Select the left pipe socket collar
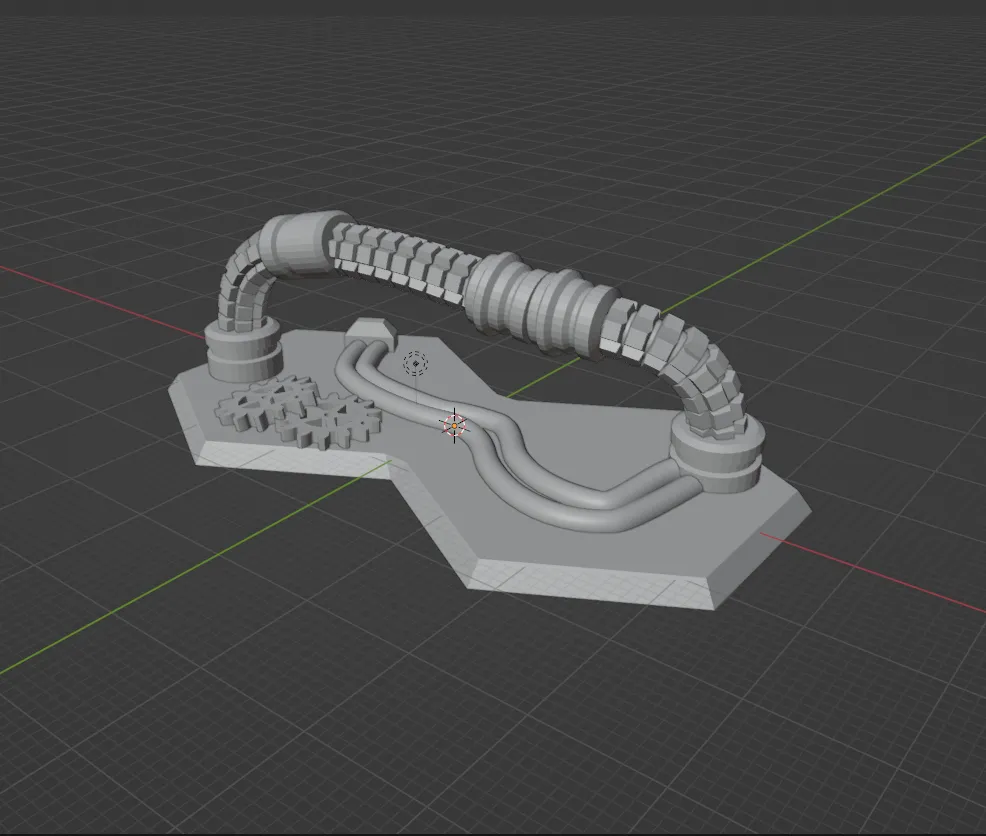The image size is (986, 836). 243,349
